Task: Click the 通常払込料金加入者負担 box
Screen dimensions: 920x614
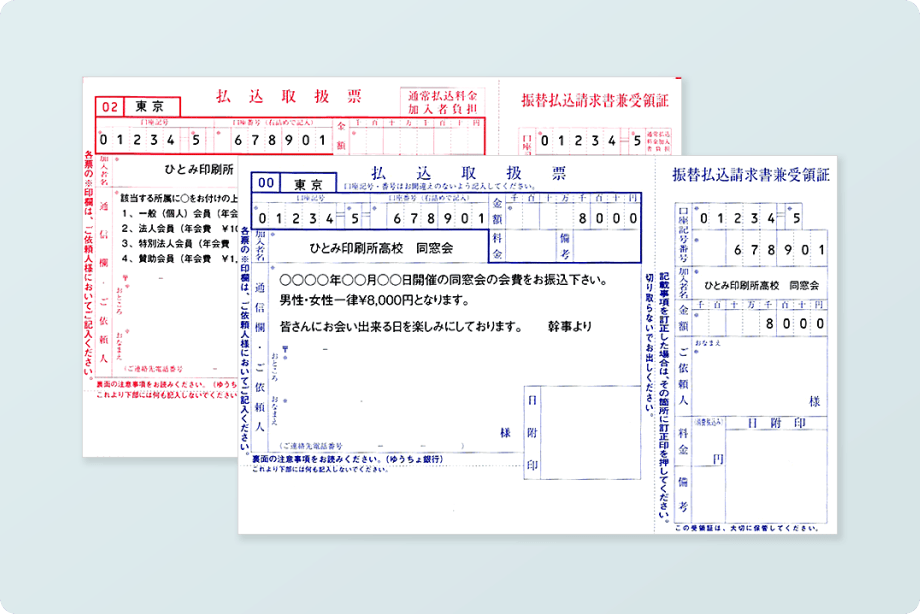Action: click(x=442, y=98)
